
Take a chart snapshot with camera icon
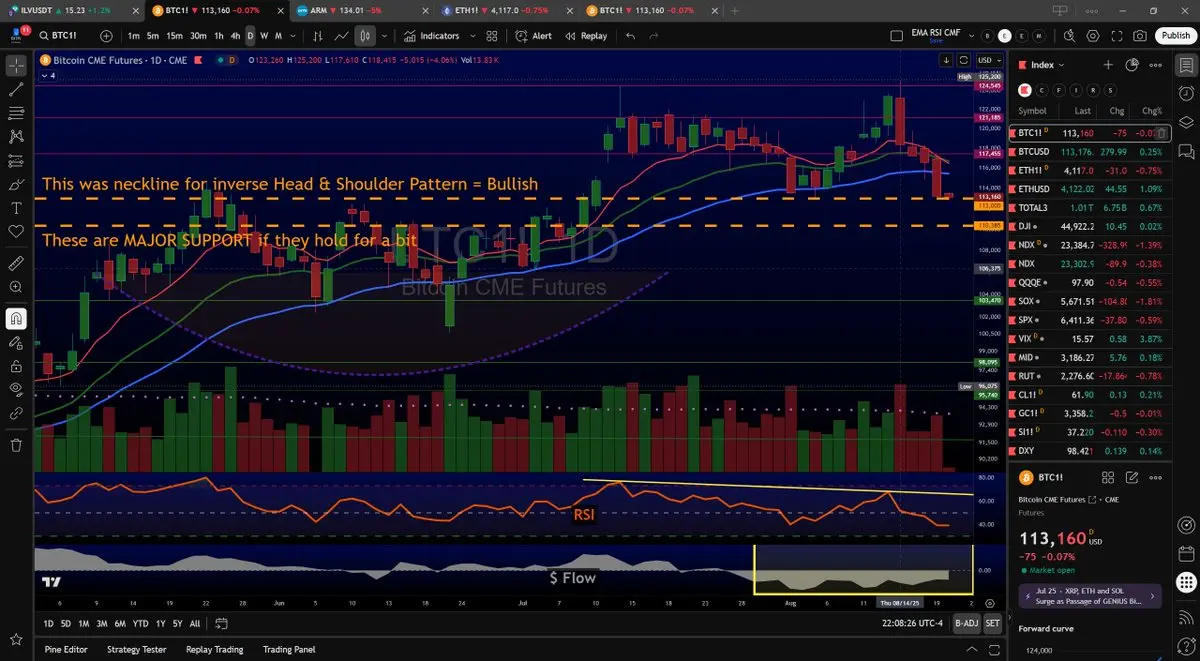[x=1140, y=35]
